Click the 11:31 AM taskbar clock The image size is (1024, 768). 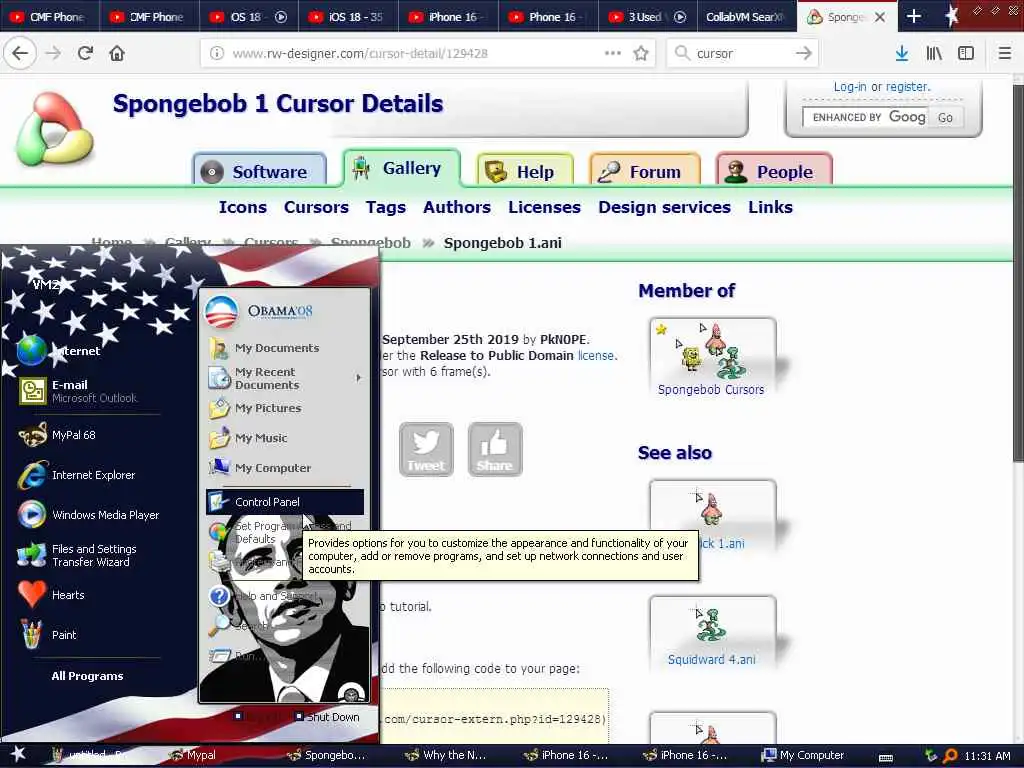click(987, 756)
